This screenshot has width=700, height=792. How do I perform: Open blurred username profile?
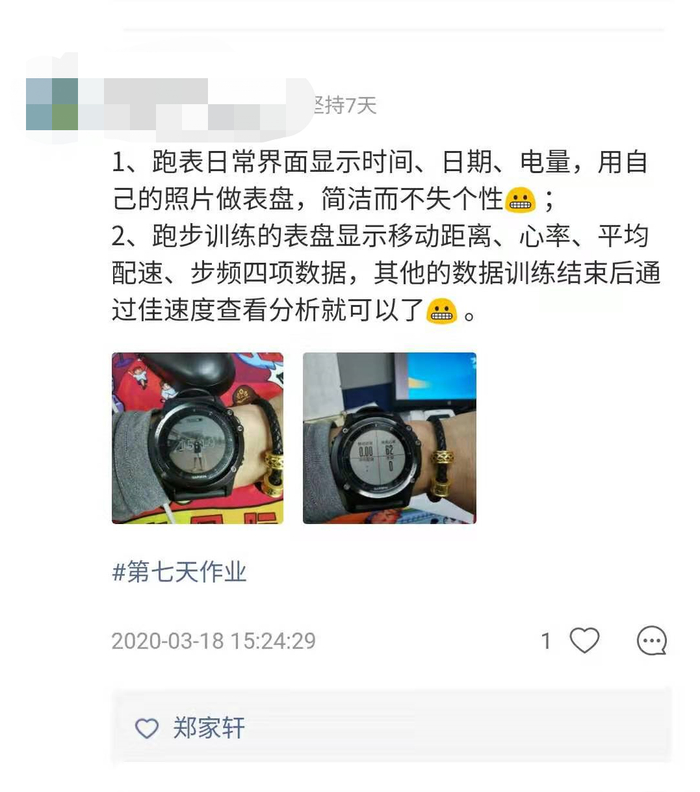pos(202,106)
